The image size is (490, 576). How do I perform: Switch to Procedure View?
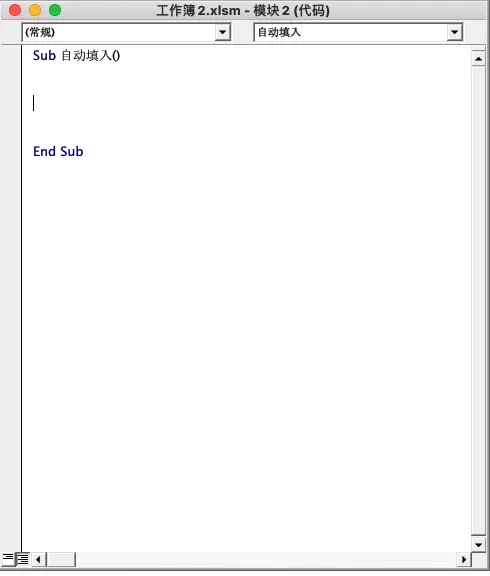pos(7,559)
